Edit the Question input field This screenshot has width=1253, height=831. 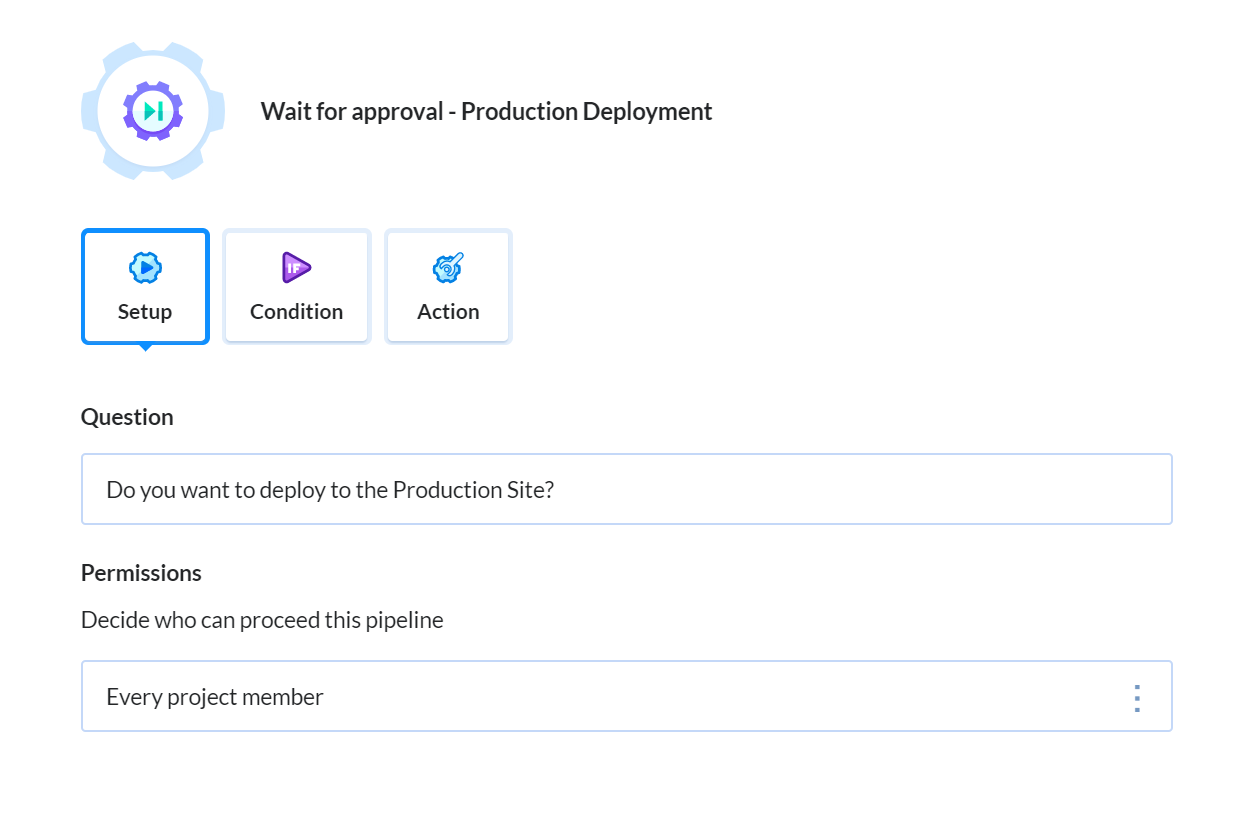point(626,490)
